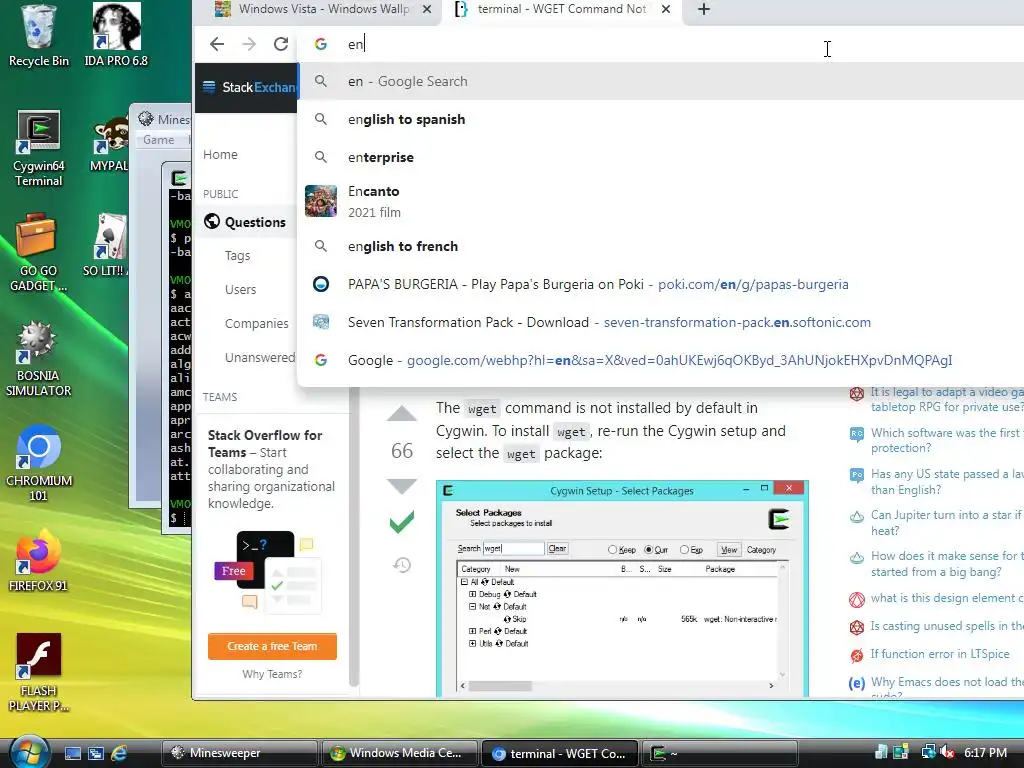Image resolution: width=1024 pixels, height=768 pixels.
Task: Open a new browser tab with plus
Action: pyautogui.click(x=703, y=9)
